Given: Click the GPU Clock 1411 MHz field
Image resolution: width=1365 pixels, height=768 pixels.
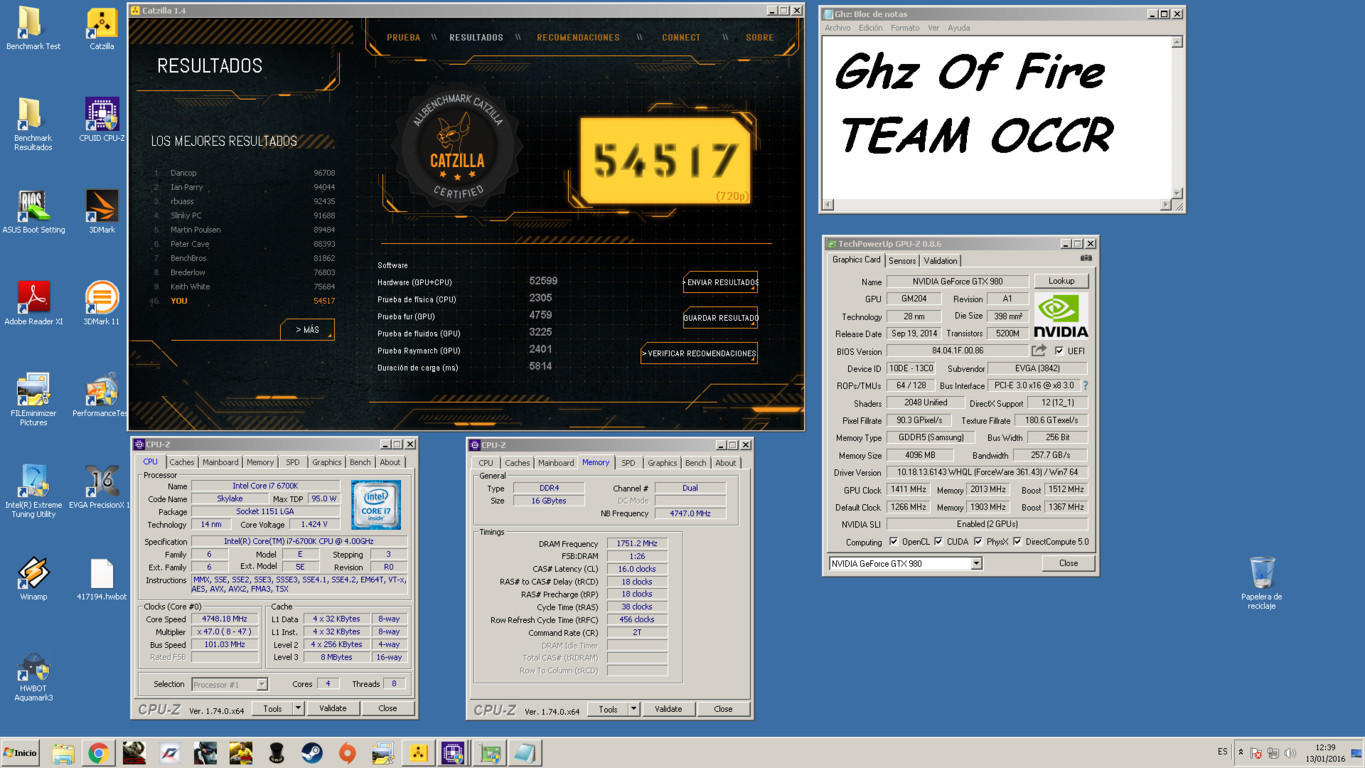Looking at the screenshot, I should [907, 490].
